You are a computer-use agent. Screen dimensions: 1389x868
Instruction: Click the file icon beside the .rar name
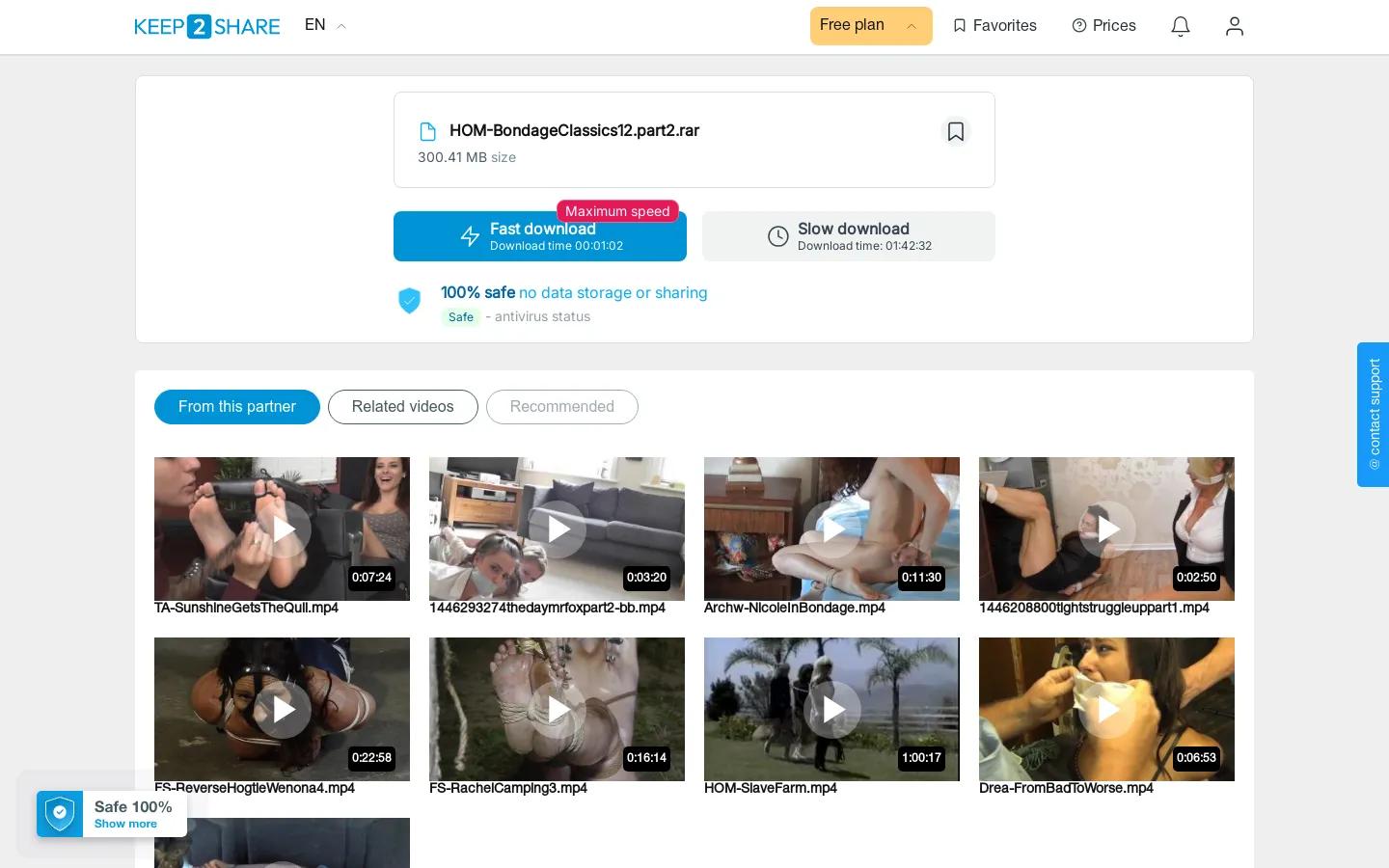coord(427,131)
